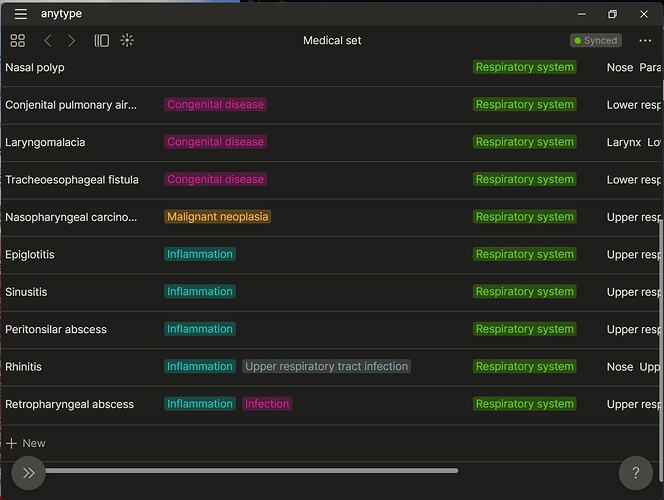This screenshot has height=500, width=664.
Task: Open the hamburger main menu
Action: [20, 14]
